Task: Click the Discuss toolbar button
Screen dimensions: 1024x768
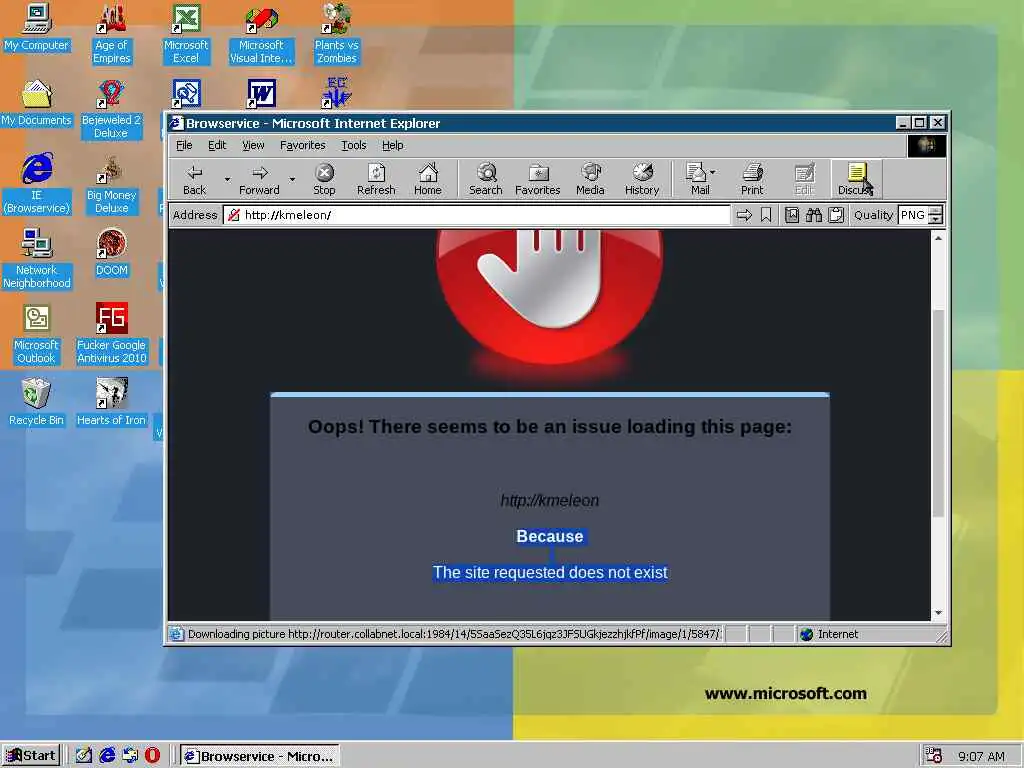Action: tap(856, 179)
